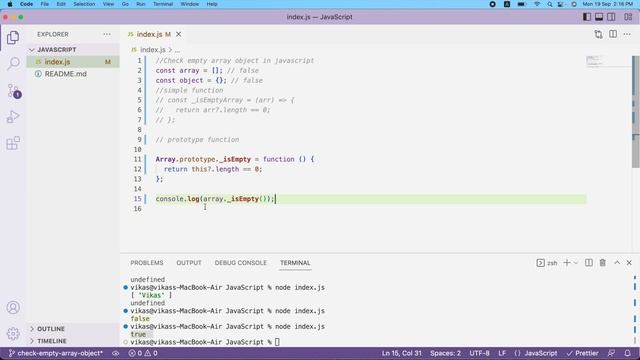
Task: Create a new terminal with plus icon
Action: click(567, 263)
